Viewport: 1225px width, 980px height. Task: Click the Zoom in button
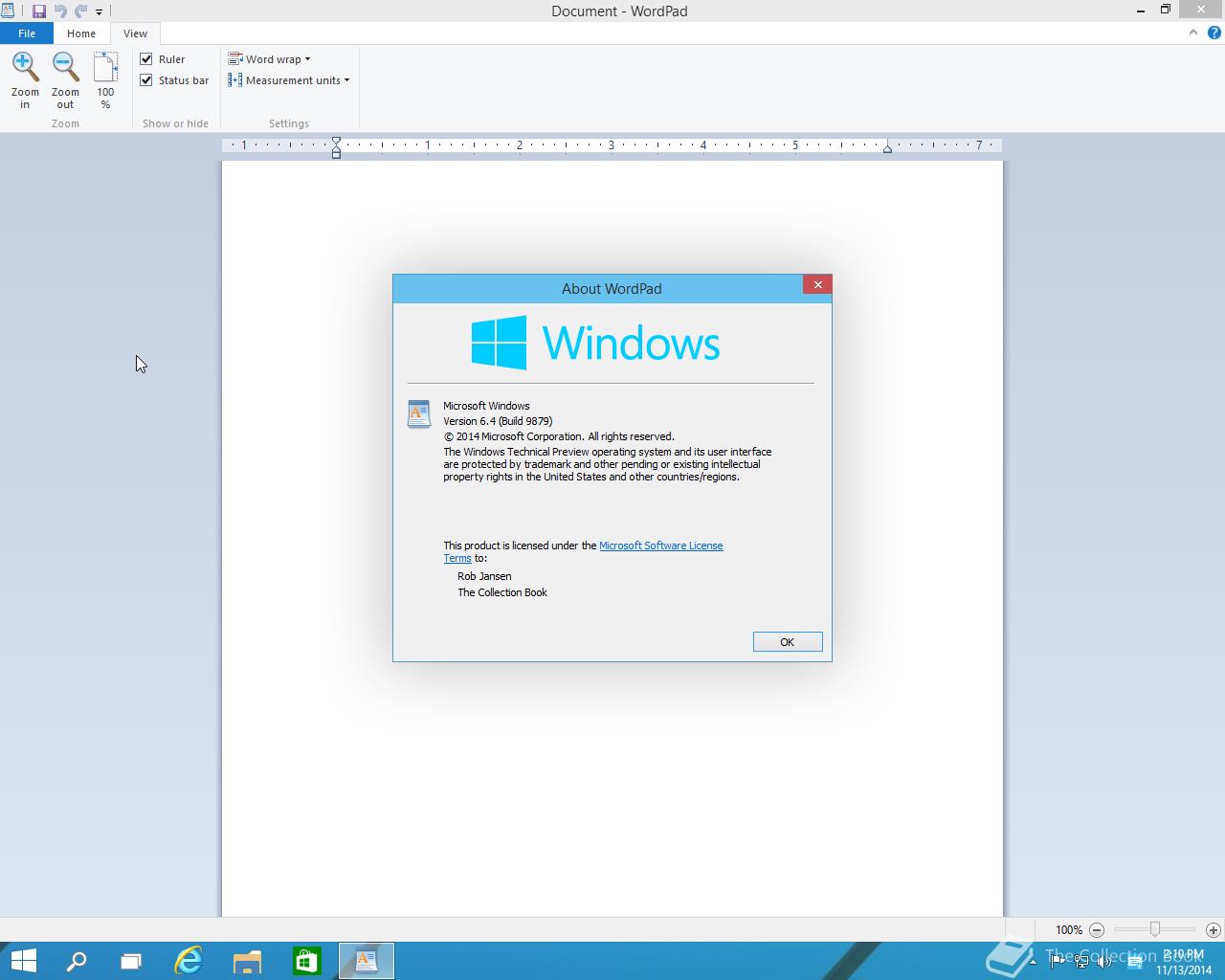25,80
